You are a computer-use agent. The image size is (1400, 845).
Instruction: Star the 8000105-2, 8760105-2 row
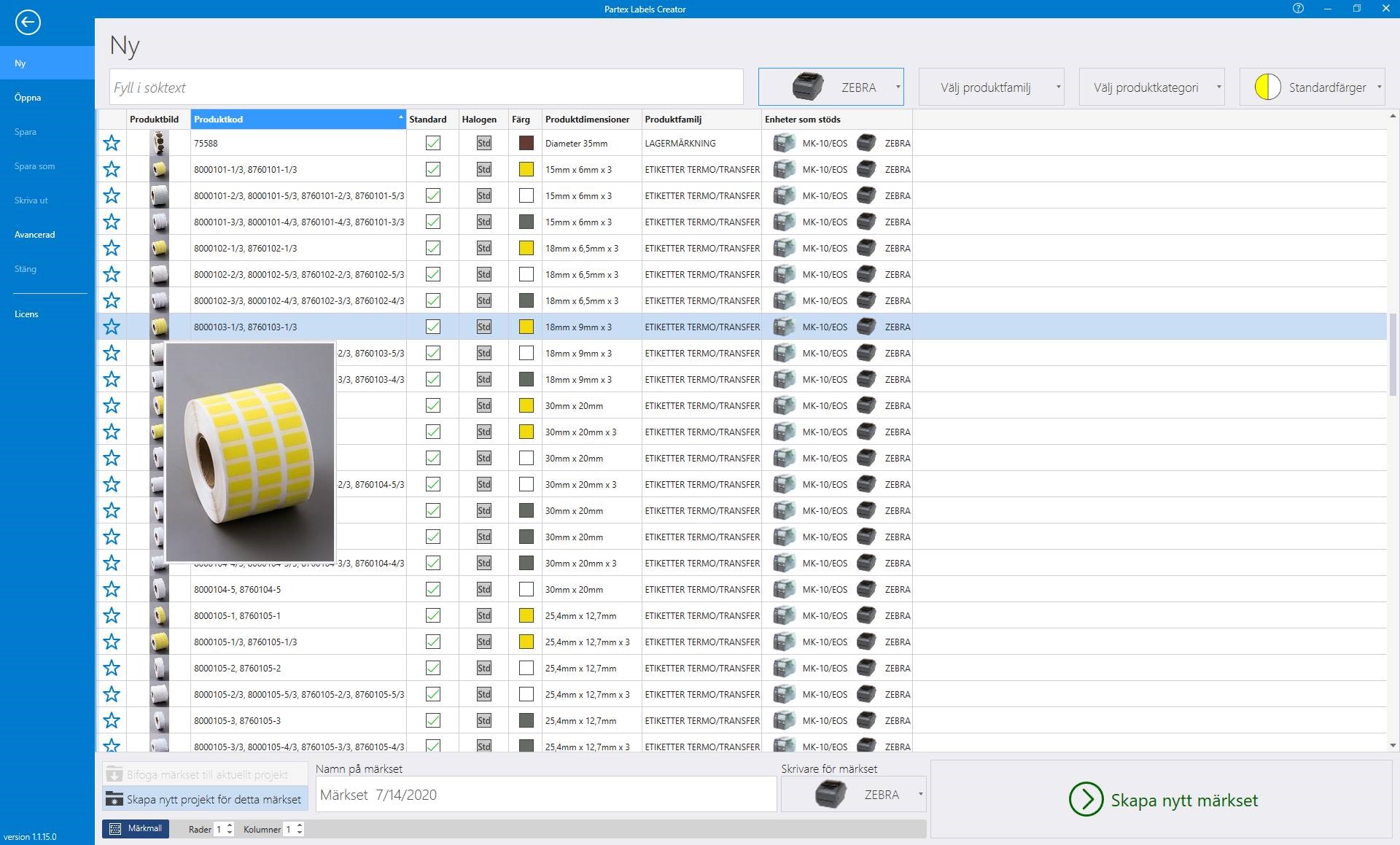[112, 668]
